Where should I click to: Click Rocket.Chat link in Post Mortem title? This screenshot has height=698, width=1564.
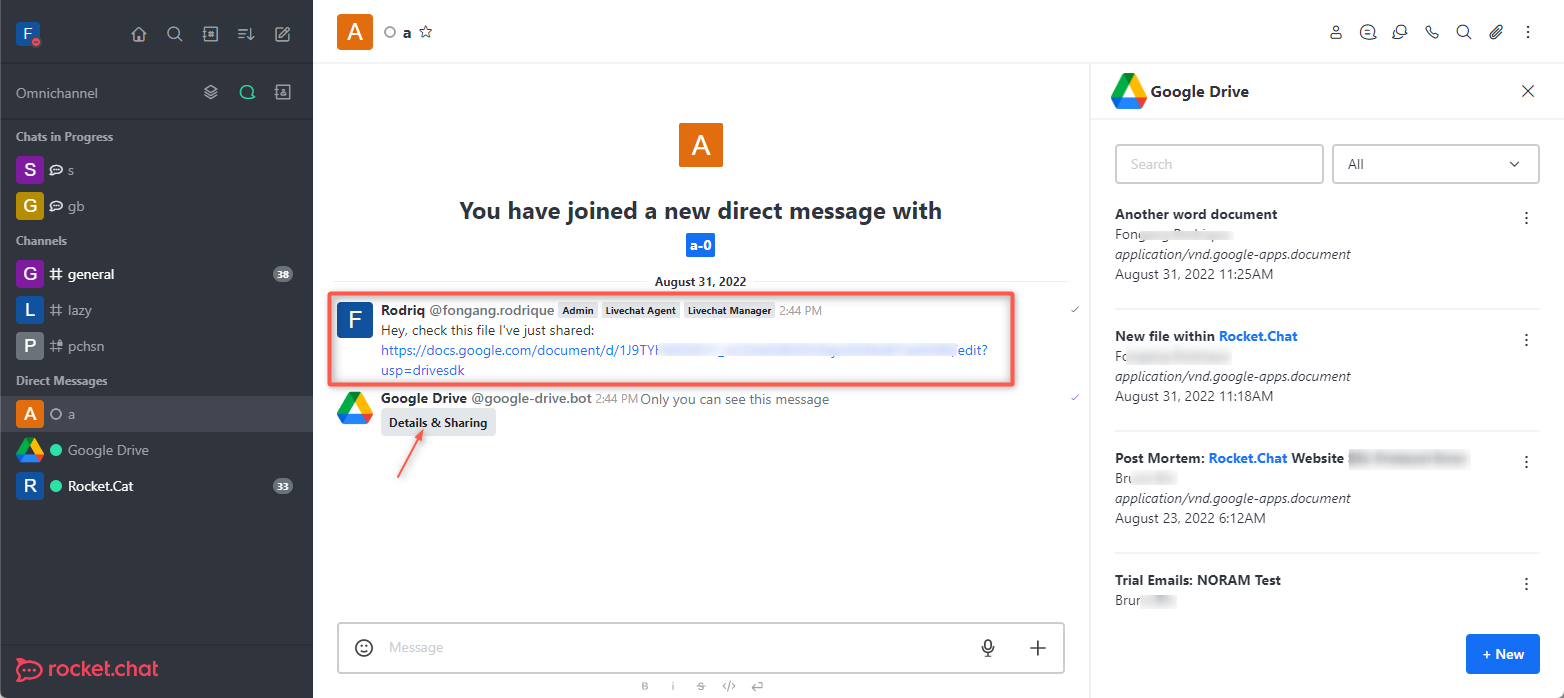pyautogui.click(x=1248, y=458)
